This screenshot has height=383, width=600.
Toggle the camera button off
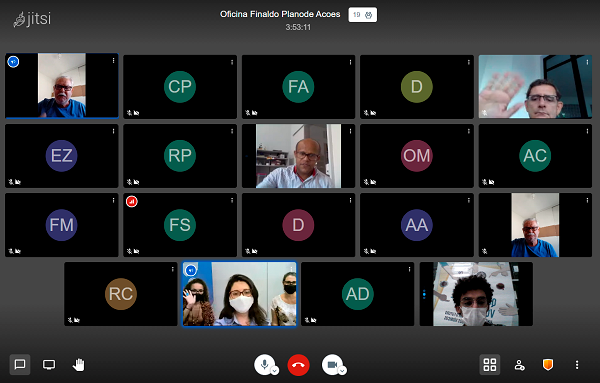(x=332, y=364)
